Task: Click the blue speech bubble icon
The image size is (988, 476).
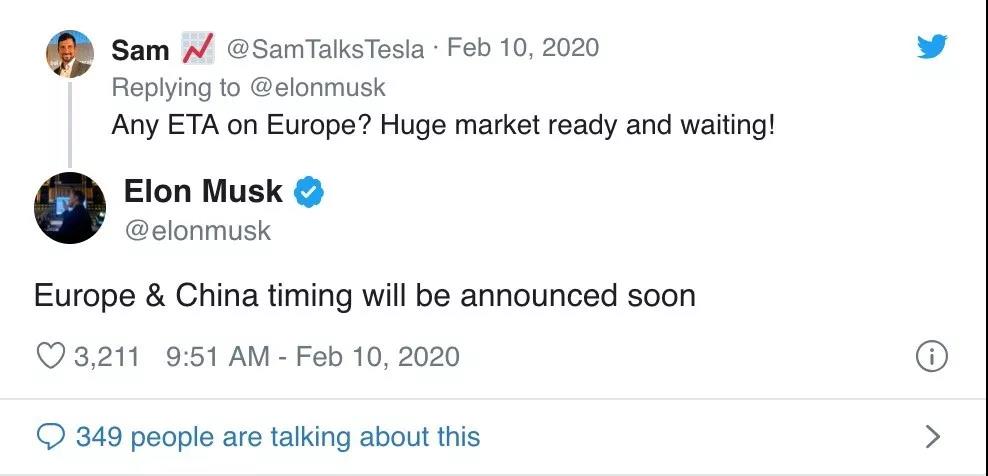Action: click(50, 437)
